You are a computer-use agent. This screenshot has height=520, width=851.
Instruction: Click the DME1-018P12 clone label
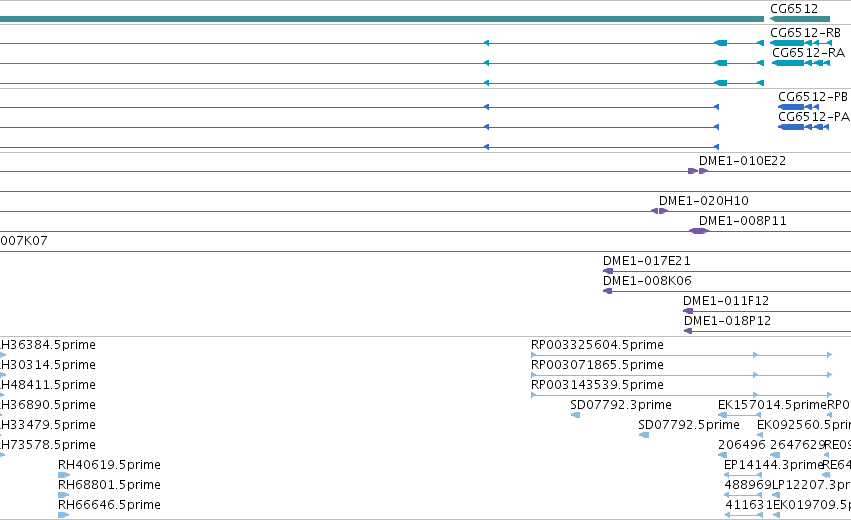[727, 321]
